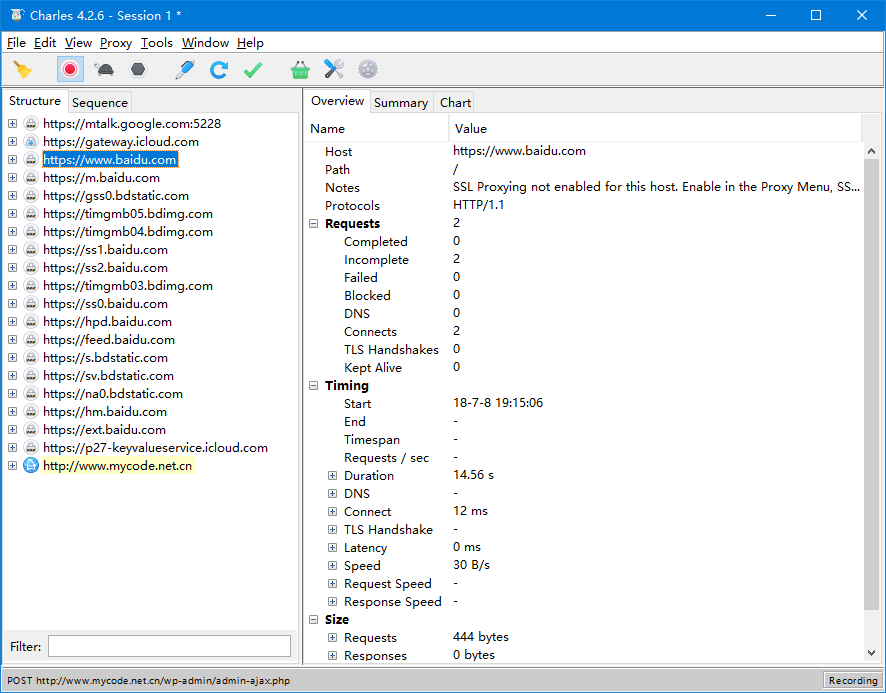Select https://timgmb04.bdimg.com in the tree
886x693 pixels.
point(128,232)
